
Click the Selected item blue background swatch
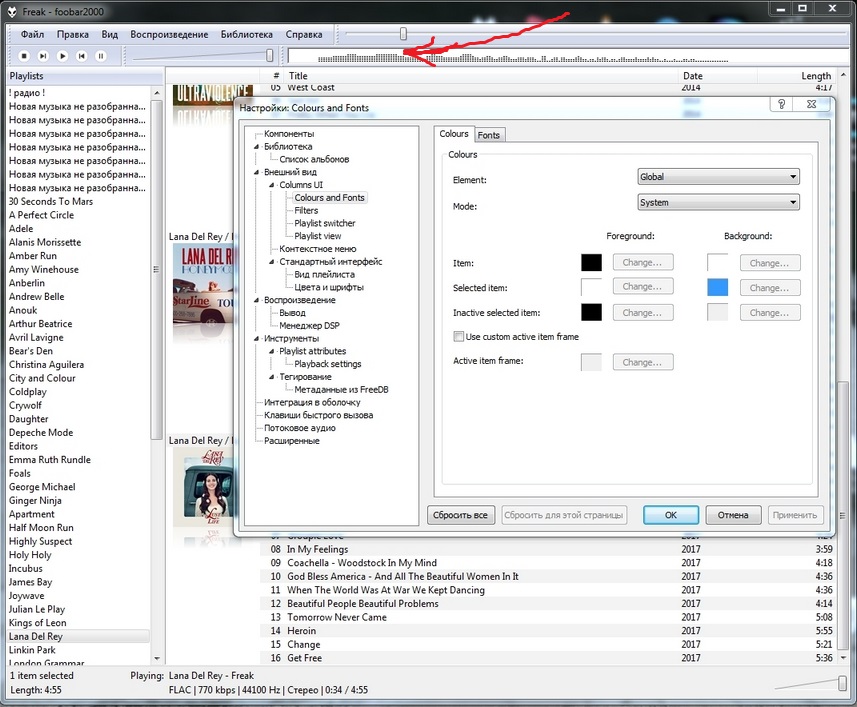click(718, 287)
